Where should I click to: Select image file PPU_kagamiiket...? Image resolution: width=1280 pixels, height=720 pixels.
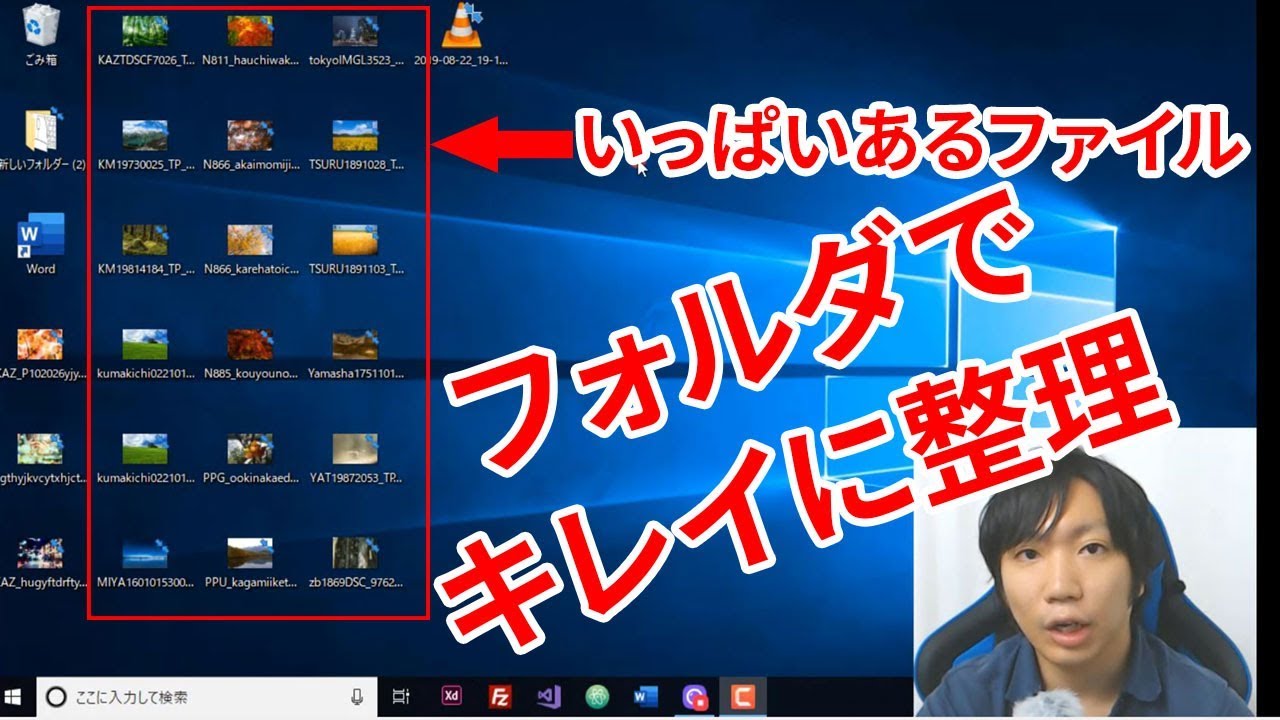click(x=250, y=563)
